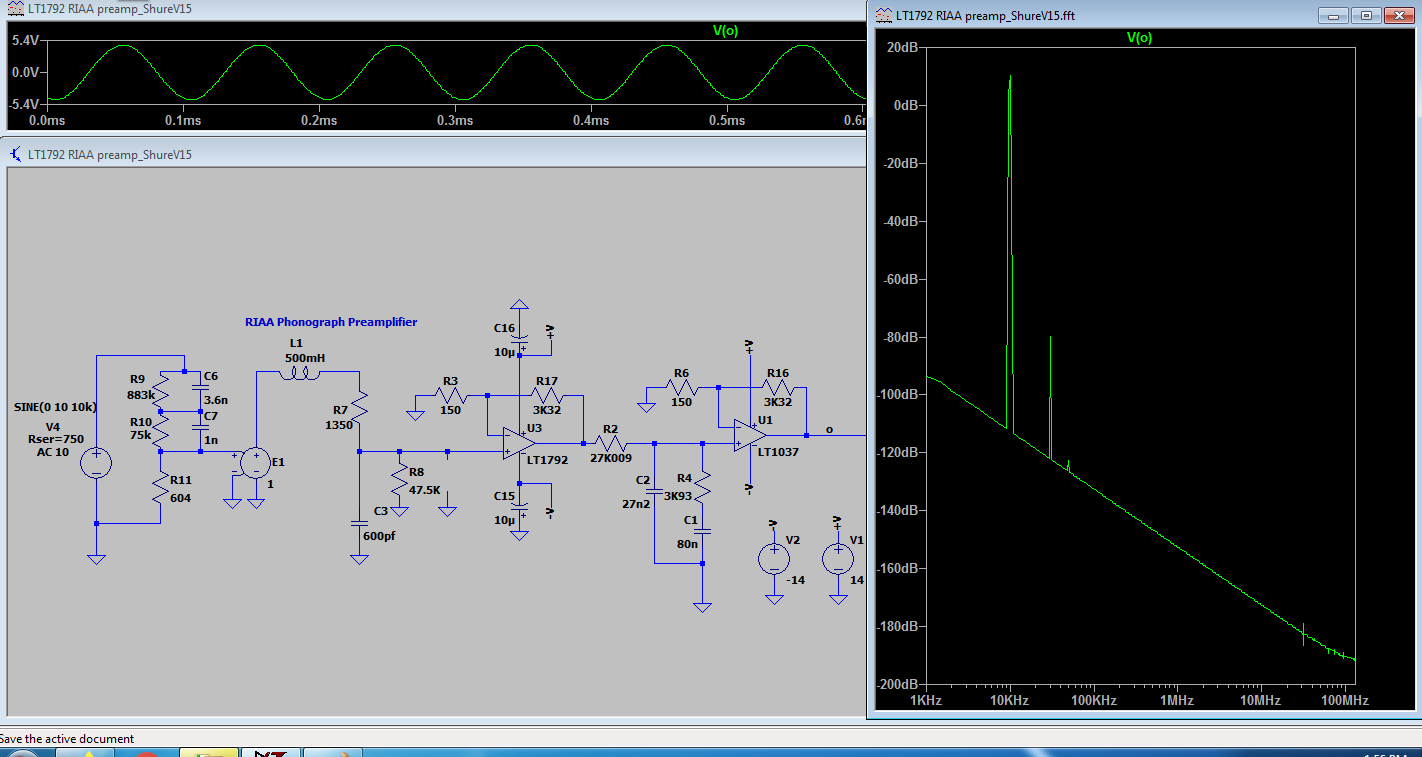This screenshot has height=757, width=1422.
Task: Select the U1 op-amp triangle symbol
Action: (751, 435)
